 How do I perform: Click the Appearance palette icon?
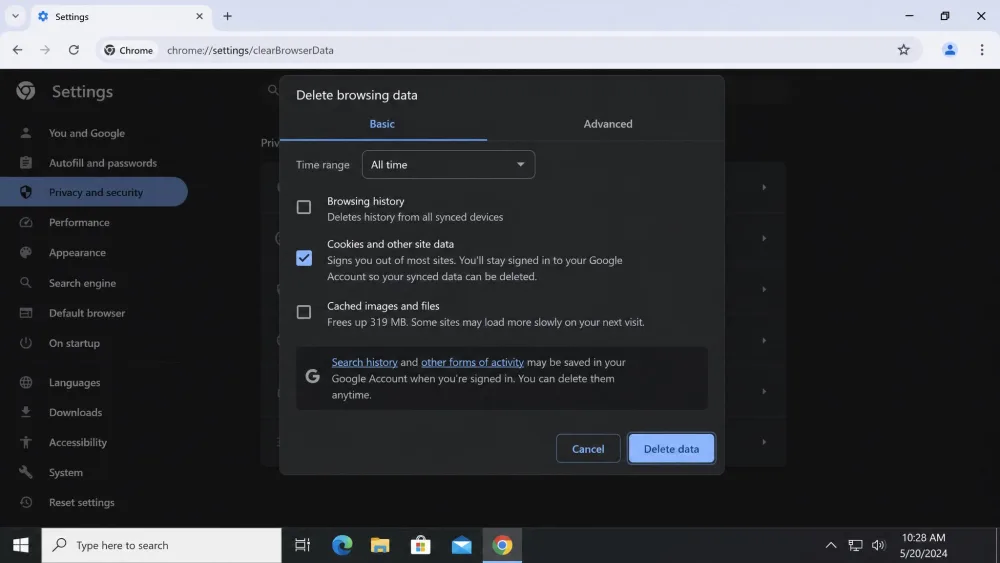(26, 252)
